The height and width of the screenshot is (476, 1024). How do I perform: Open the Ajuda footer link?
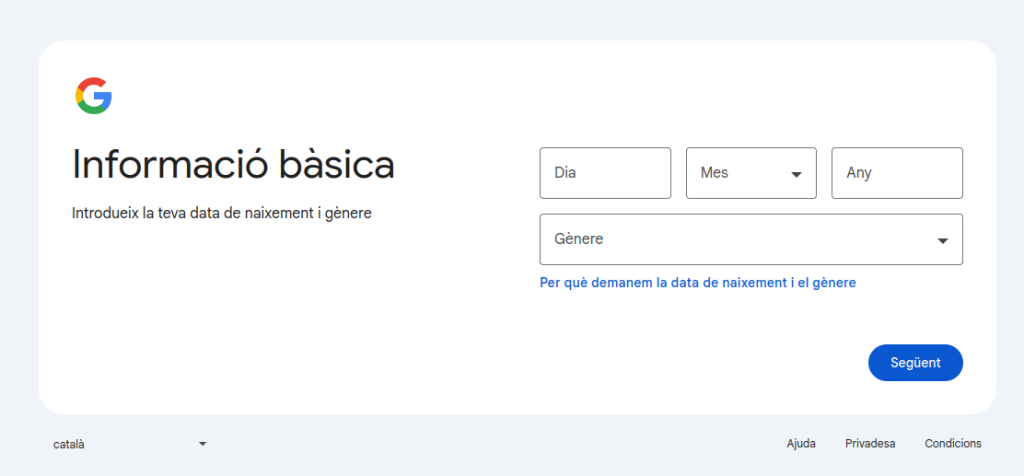tap(801, 443)
